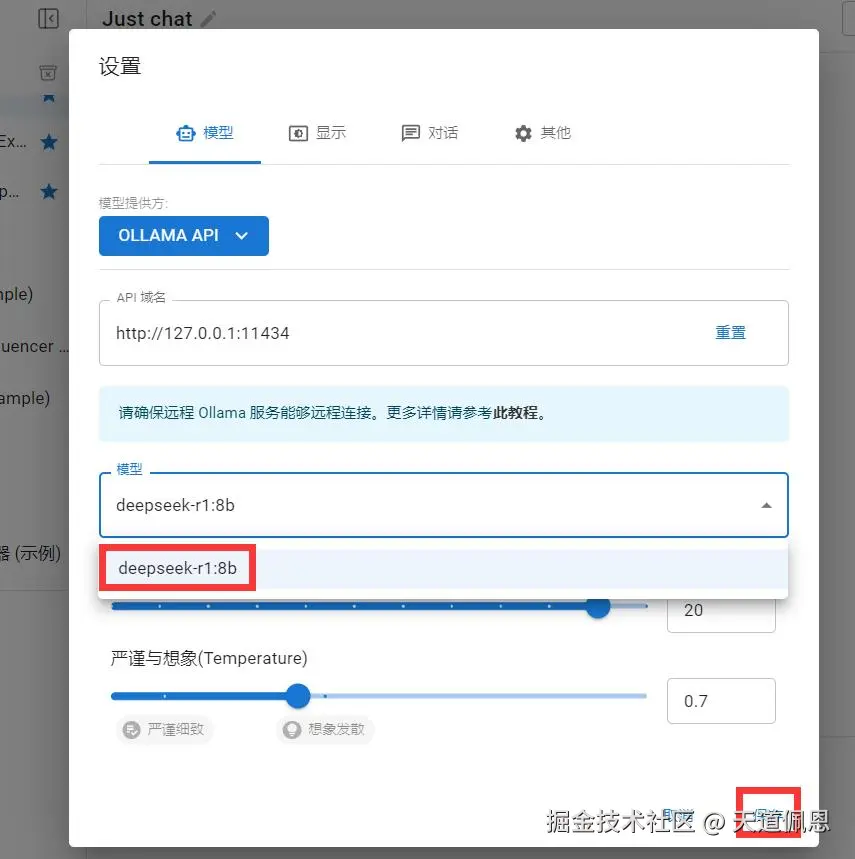This screenshot has width=855, height=859.
Task: Switch to the 模型 tab
Action: pos(205,133)
